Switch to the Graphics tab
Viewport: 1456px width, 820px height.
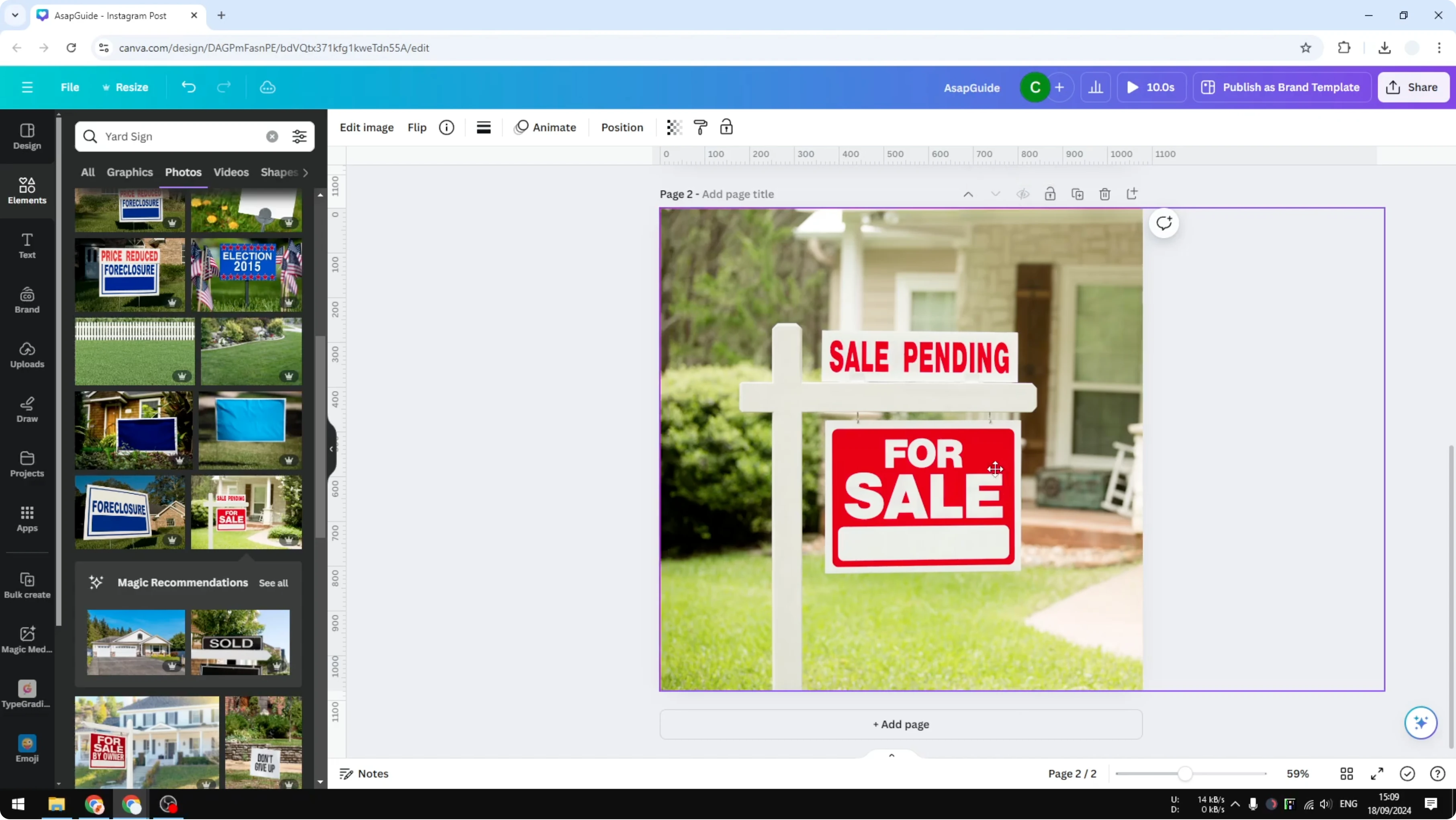[129, 172]
